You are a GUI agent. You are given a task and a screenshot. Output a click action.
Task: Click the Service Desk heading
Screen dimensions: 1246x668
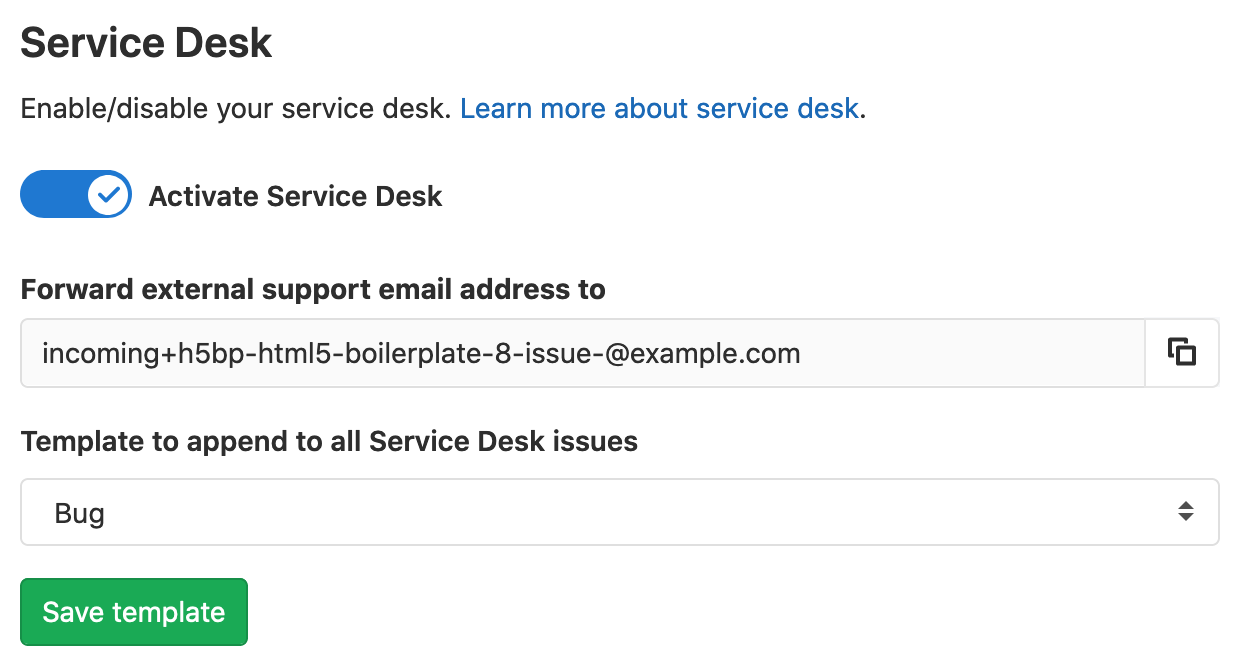(146, 43)
